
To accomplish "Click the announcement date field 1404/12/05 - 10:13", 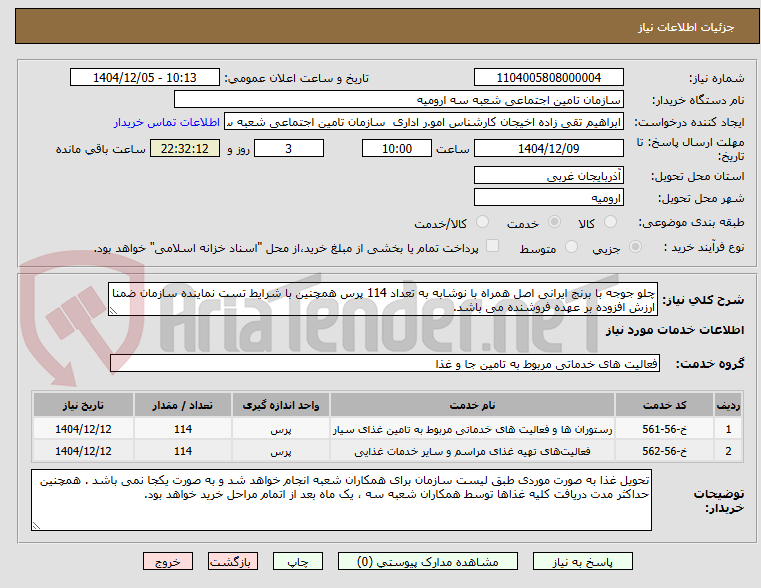I will click(145, 78).
